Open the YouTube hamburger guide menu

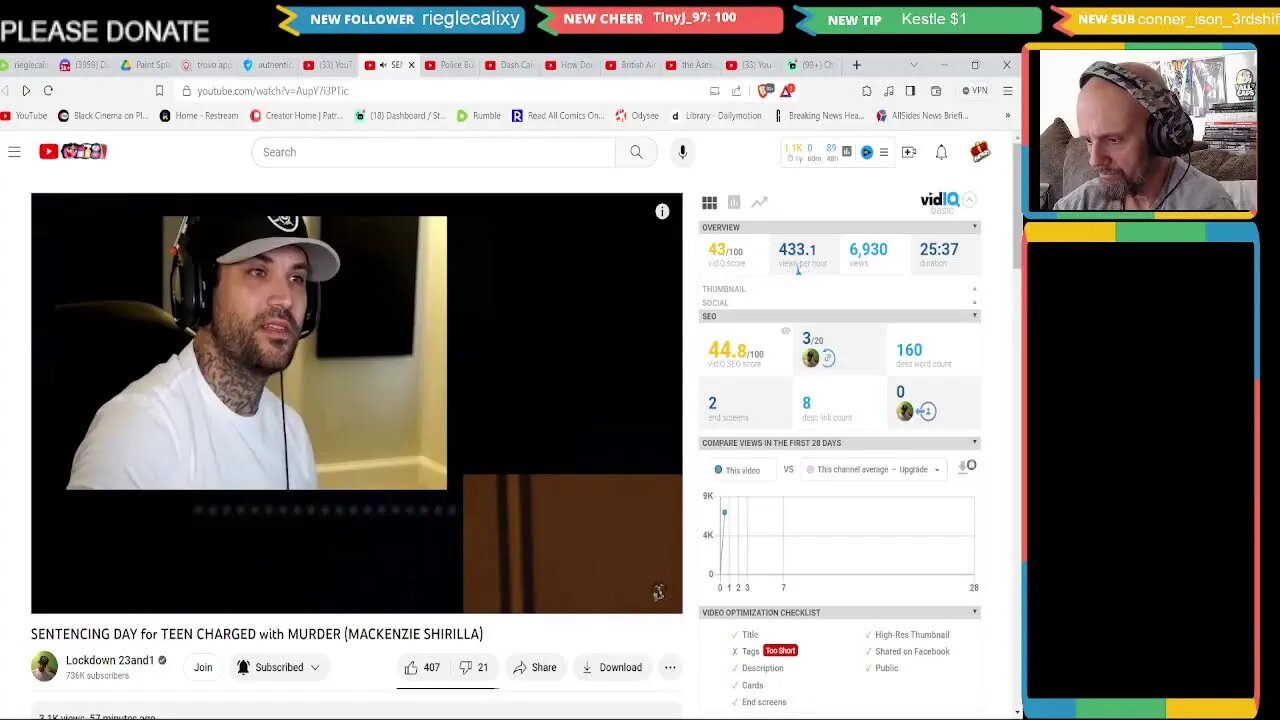click(x=14, y=152)
